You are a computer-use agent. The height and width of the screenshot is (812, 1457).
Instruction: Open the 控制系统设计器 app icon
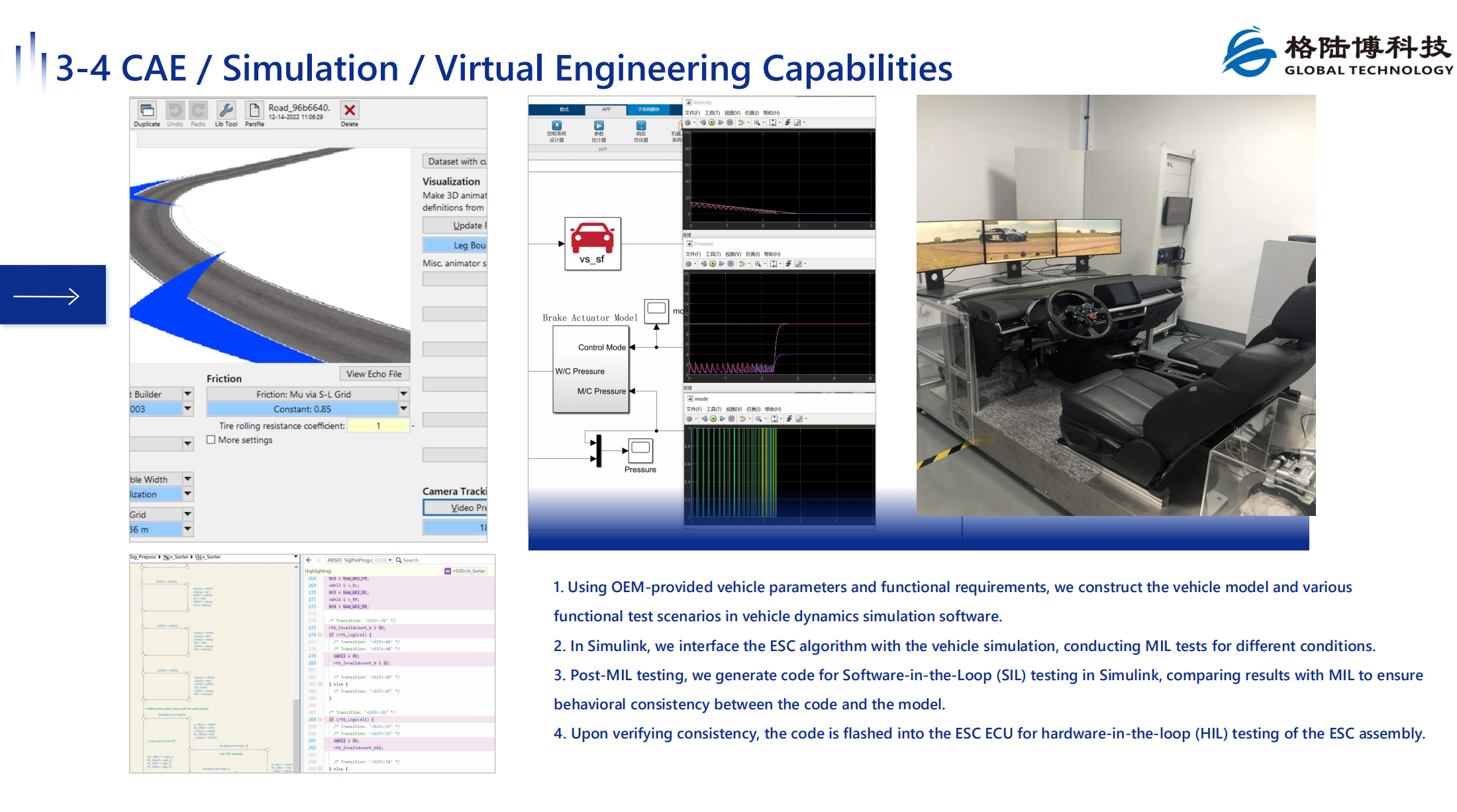pyautogui.click(x=557, y=130)
